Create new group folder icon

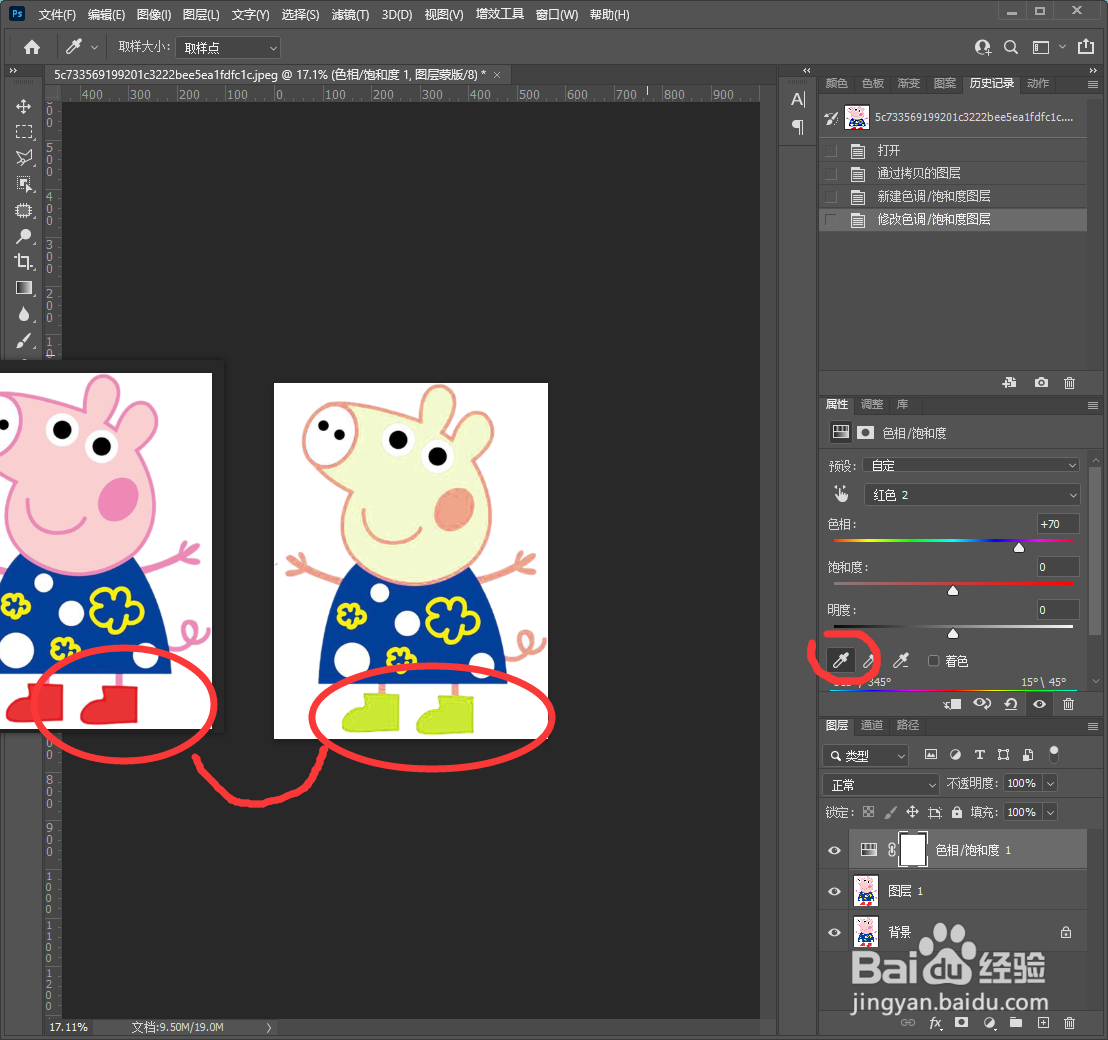[1015, 1023]
